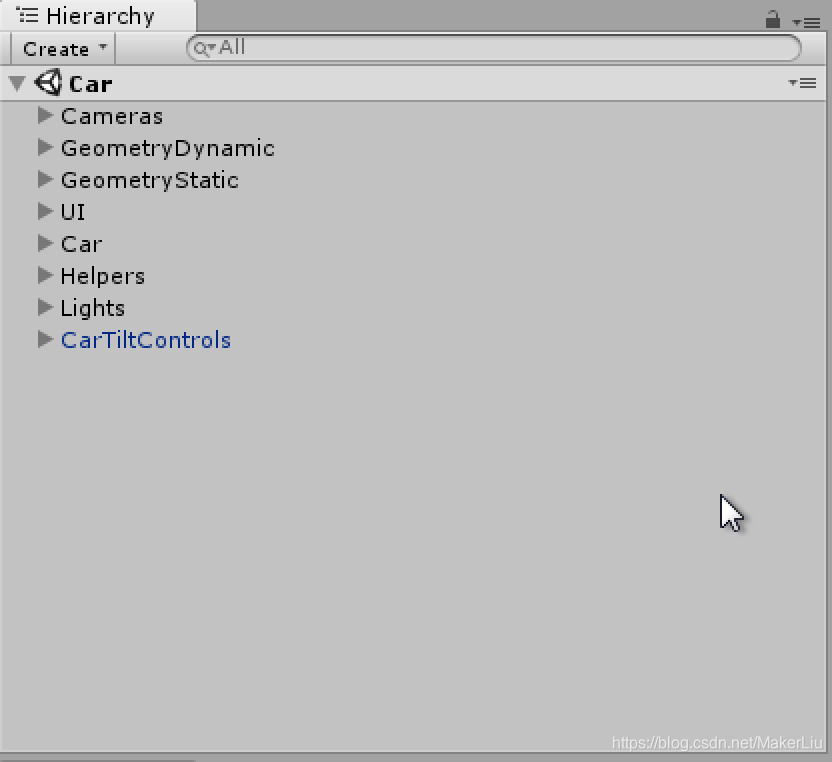The width and height of the screenshot is (832, 762).
Task: Expand the Cameras object
Action: [x=46, y=115]
